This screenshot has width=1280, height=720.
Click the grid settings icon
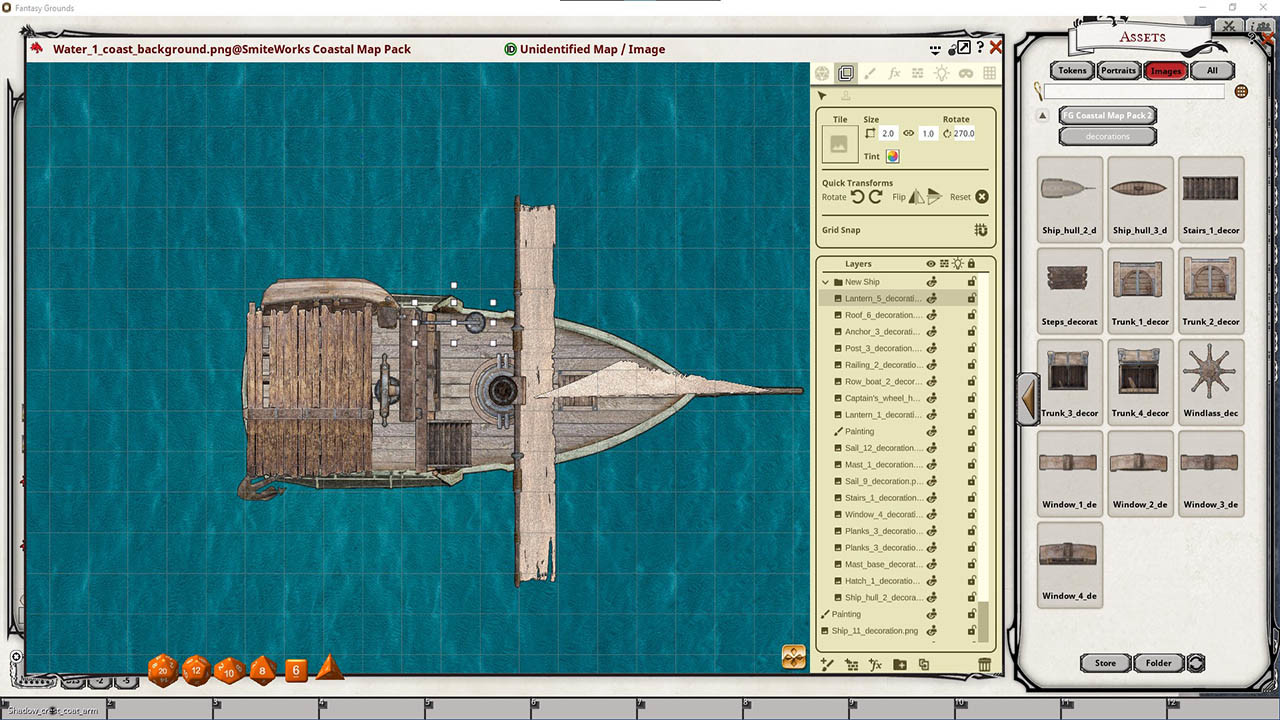[989, 74]
